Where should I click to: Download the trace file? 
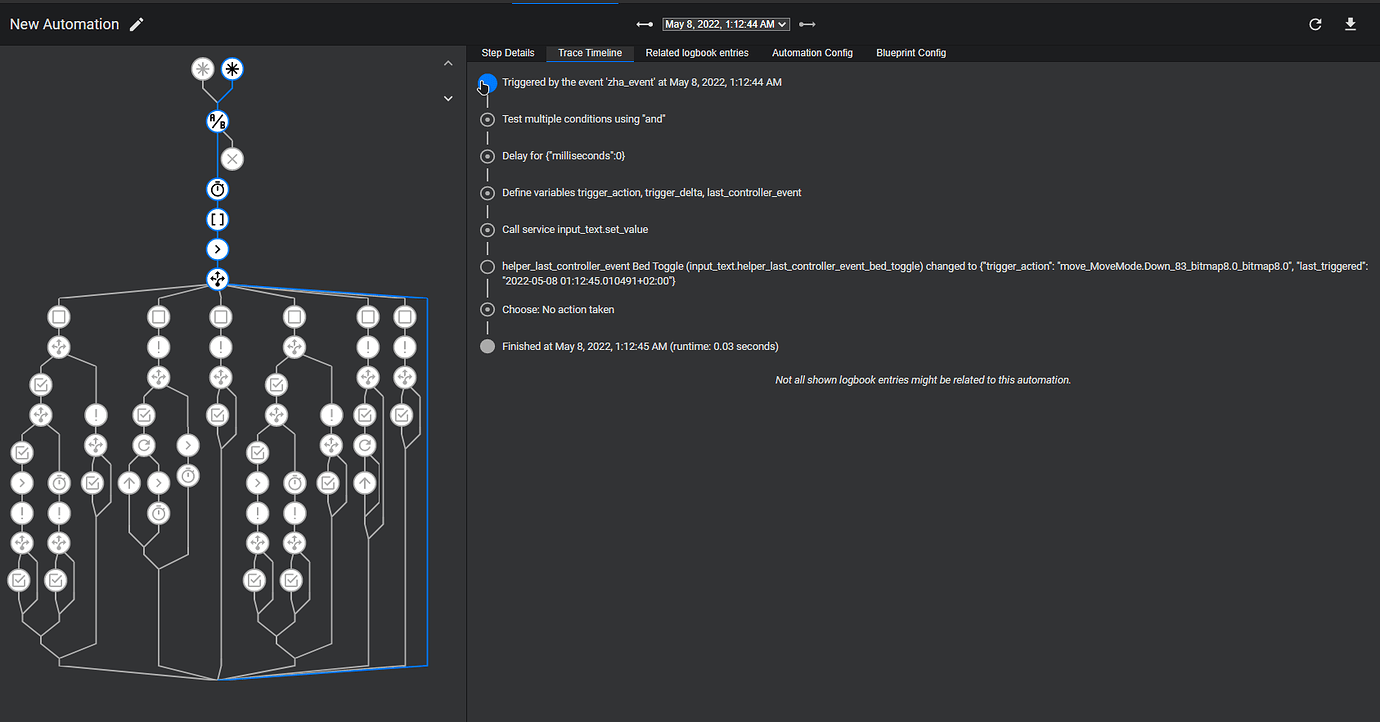click(1350, 24)
